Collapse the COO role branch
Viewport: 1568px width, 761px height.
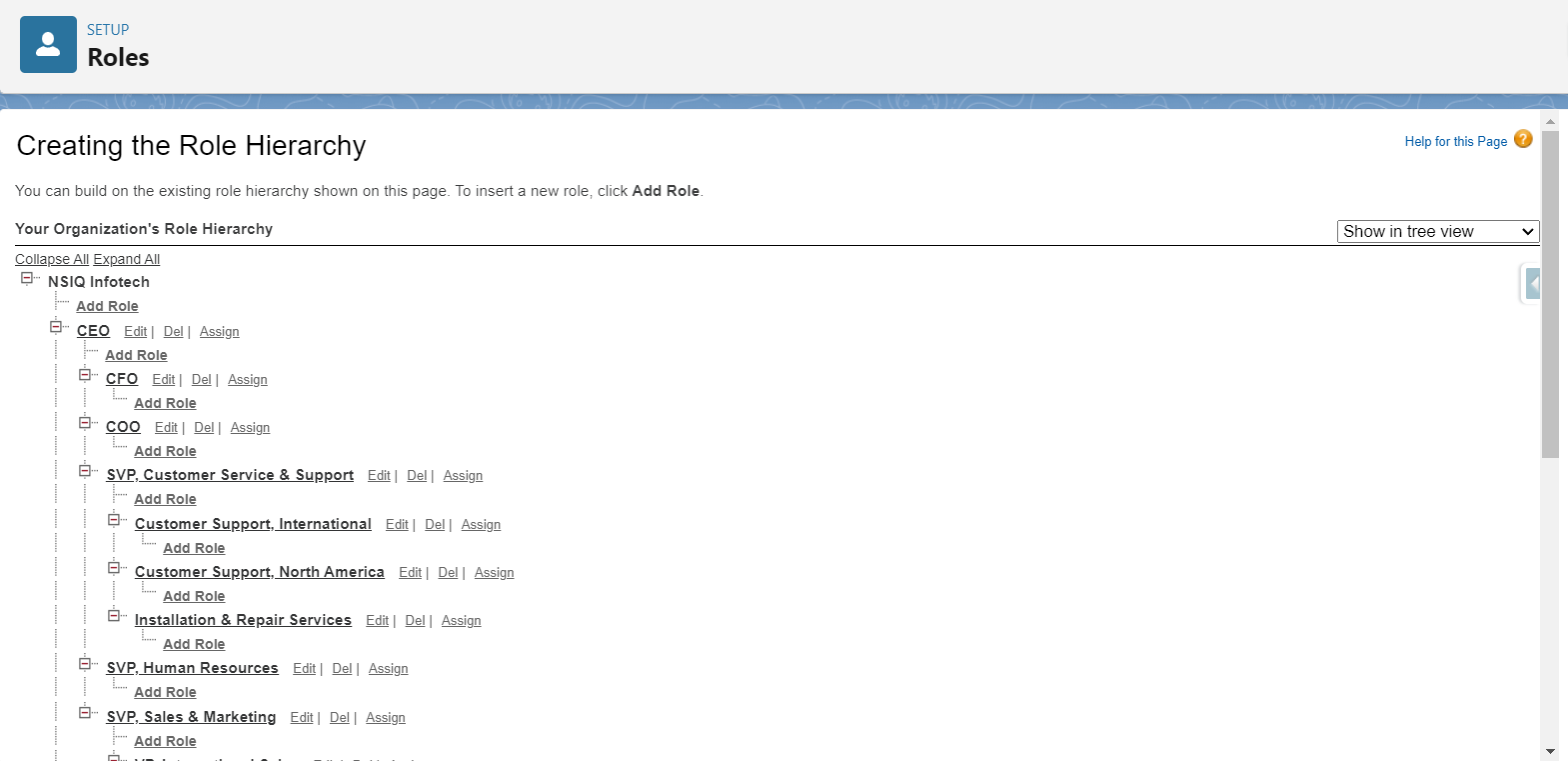coord(85,423)
